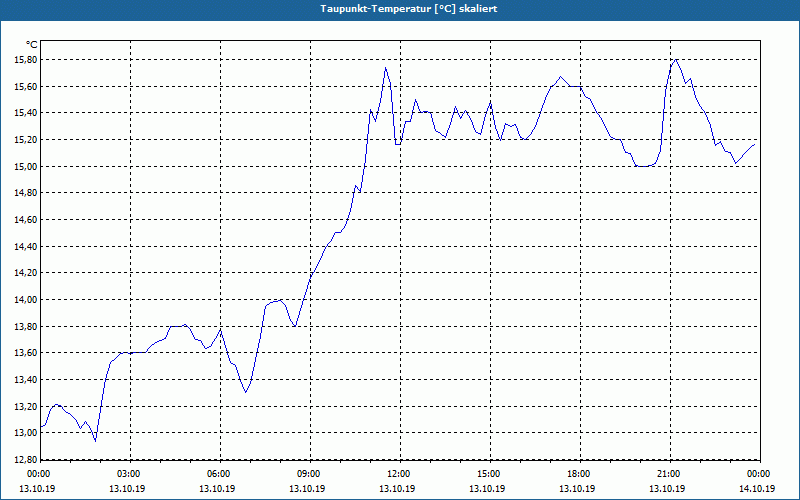Click the 13.10.19 date beneath 03:00
Screen dimensions: 800x500
tap(127, 488)
